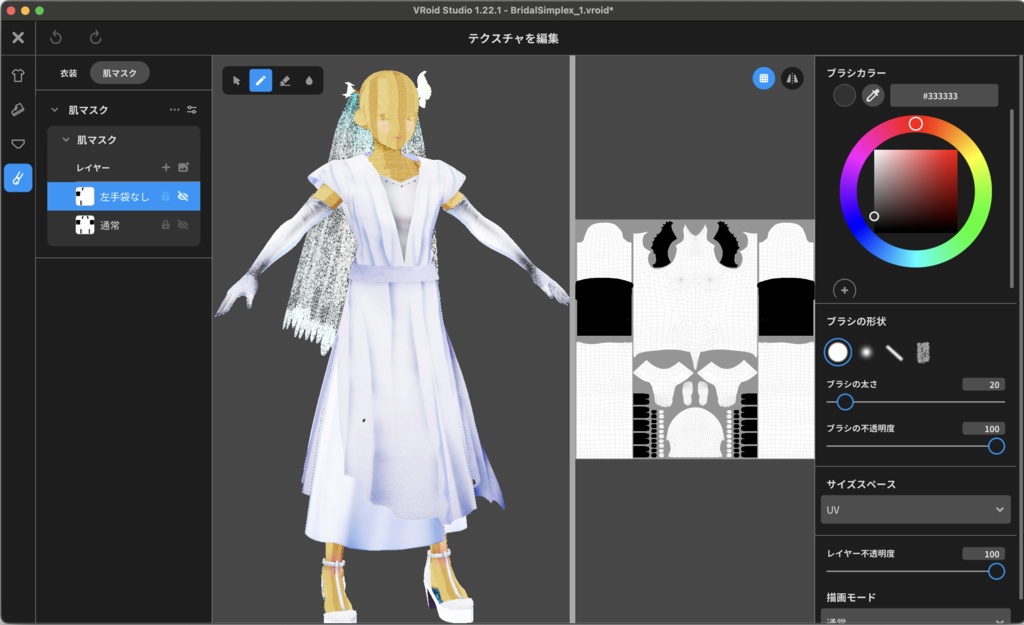Open the サイズスペース UV dropdown
The height and width of the screenshot is (625, 1024).
pyautogui.click(x=915, y=509)
